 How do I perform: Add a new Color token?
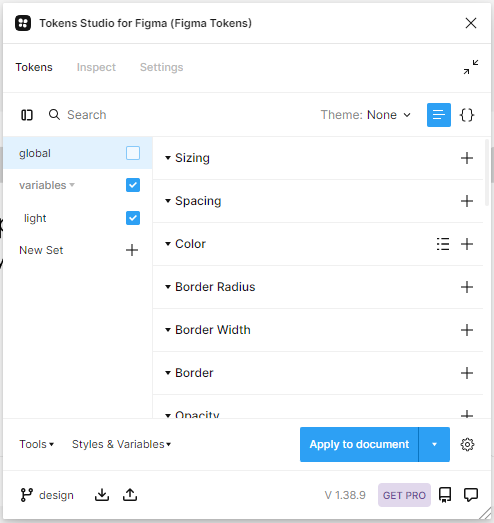click(467, 244)
